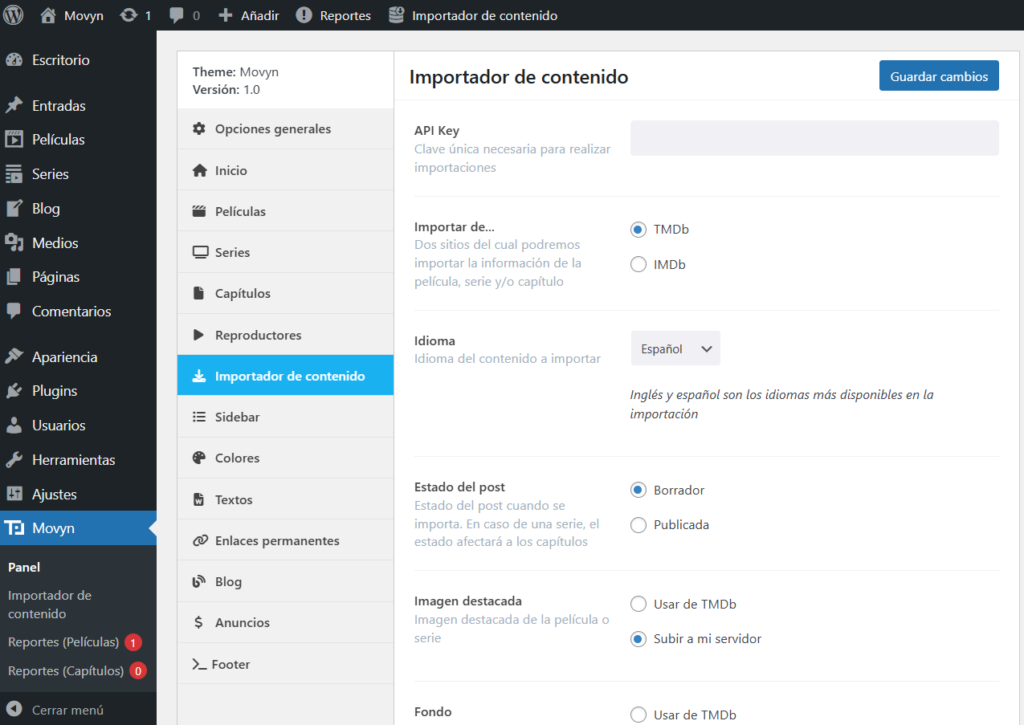The height and width of the screenshot is (725, 1024).
Task: Click the Guardar cambios button
Action: tap(938, 75)
